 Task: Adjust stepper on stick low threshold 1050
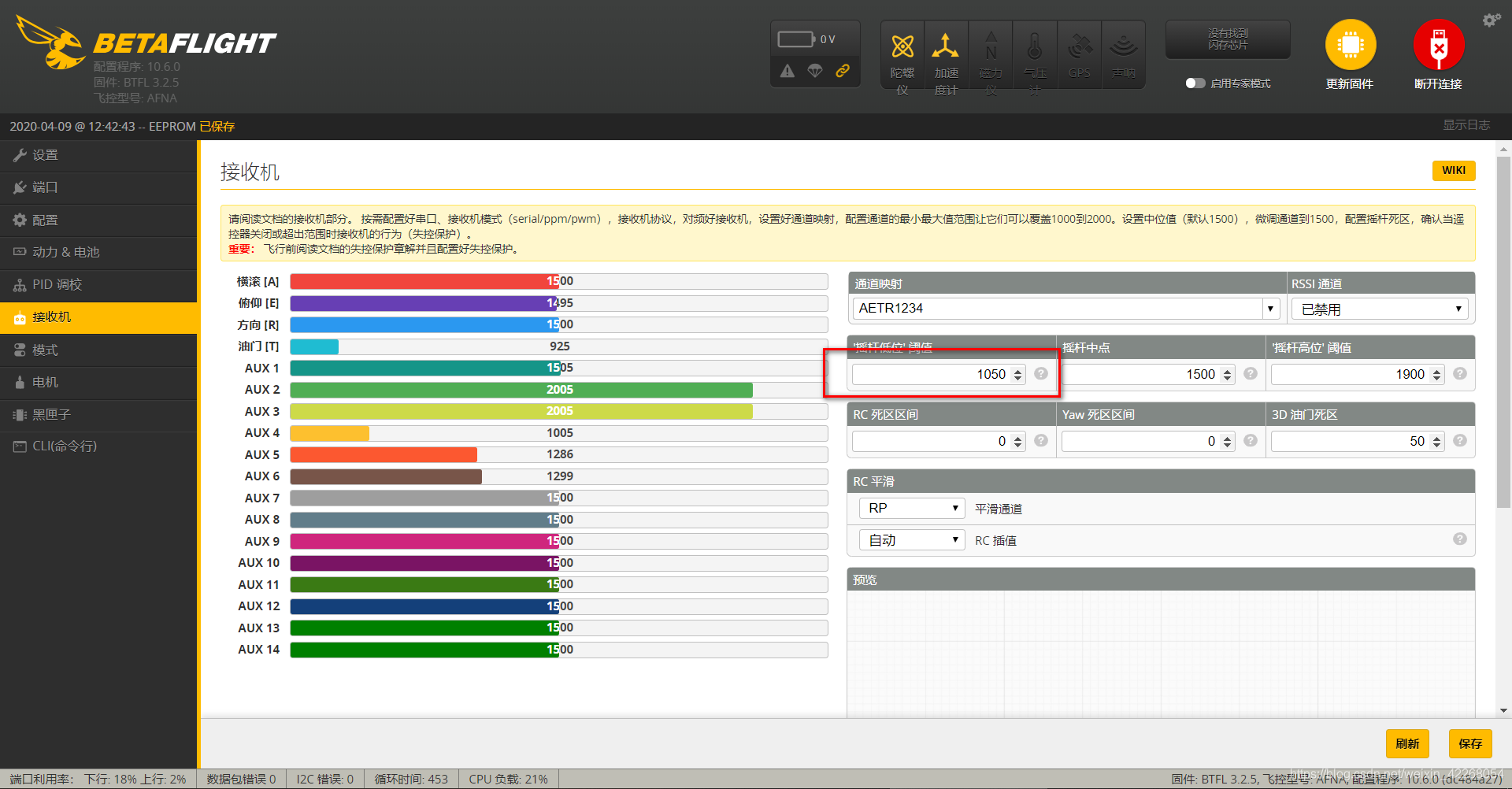(1017, 375)
